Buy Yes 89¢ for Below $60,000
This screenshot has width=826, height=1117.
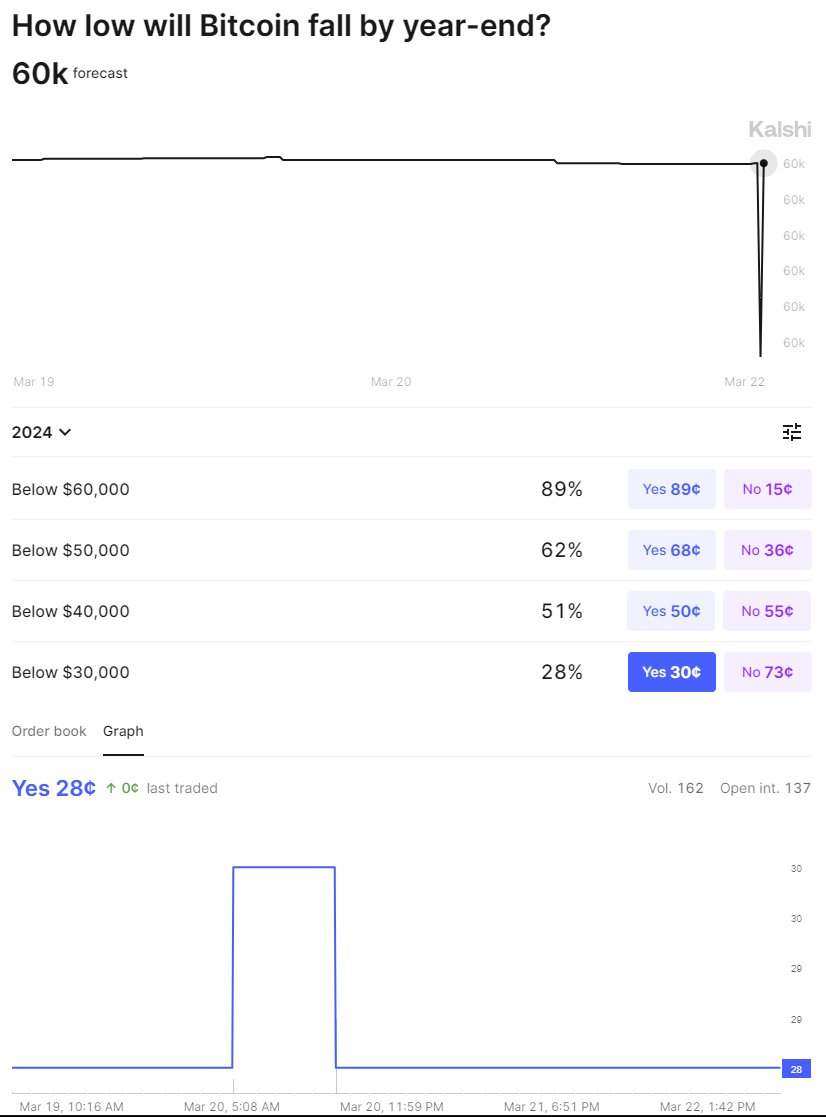(671, 489)
